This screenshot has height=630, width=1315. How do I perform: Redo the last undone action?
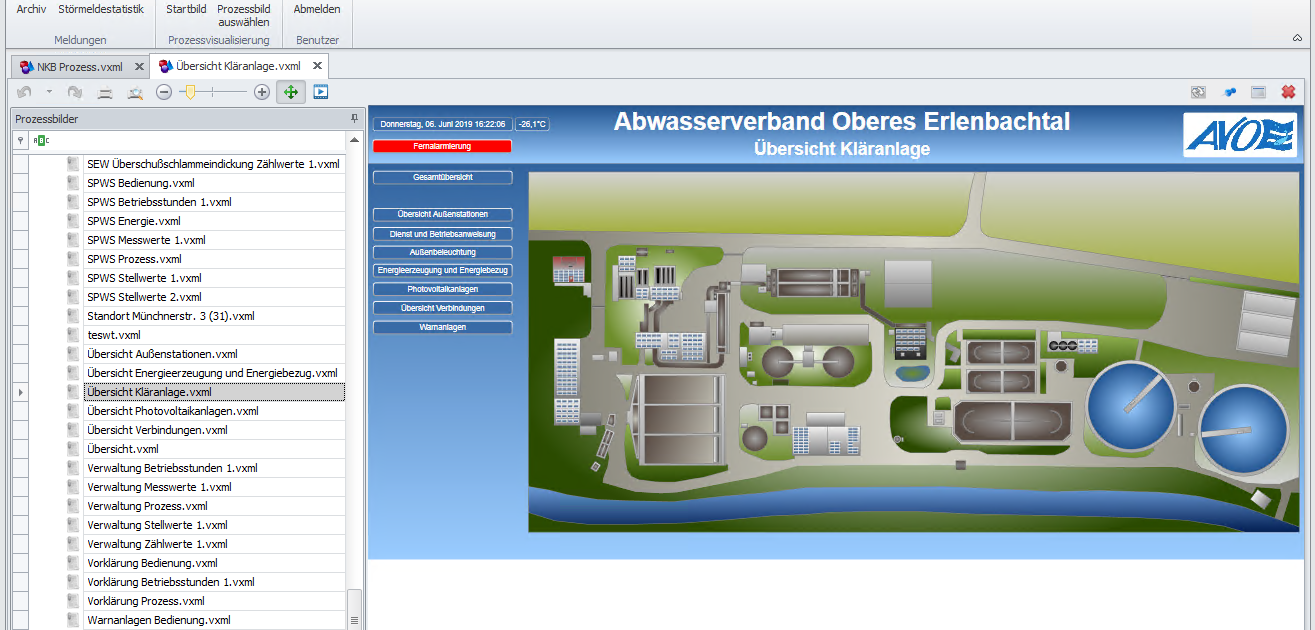[74, 92]
